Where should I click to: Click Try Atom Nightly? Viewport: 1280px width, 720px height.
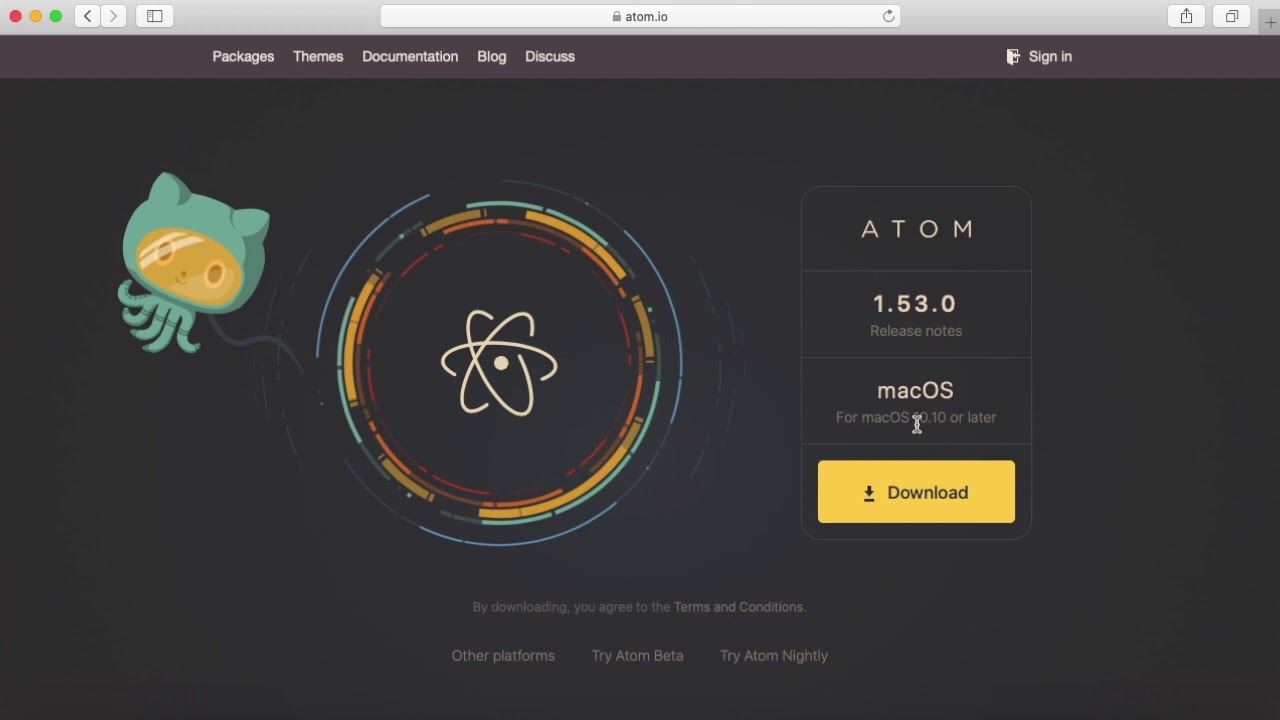pos(774,656)
